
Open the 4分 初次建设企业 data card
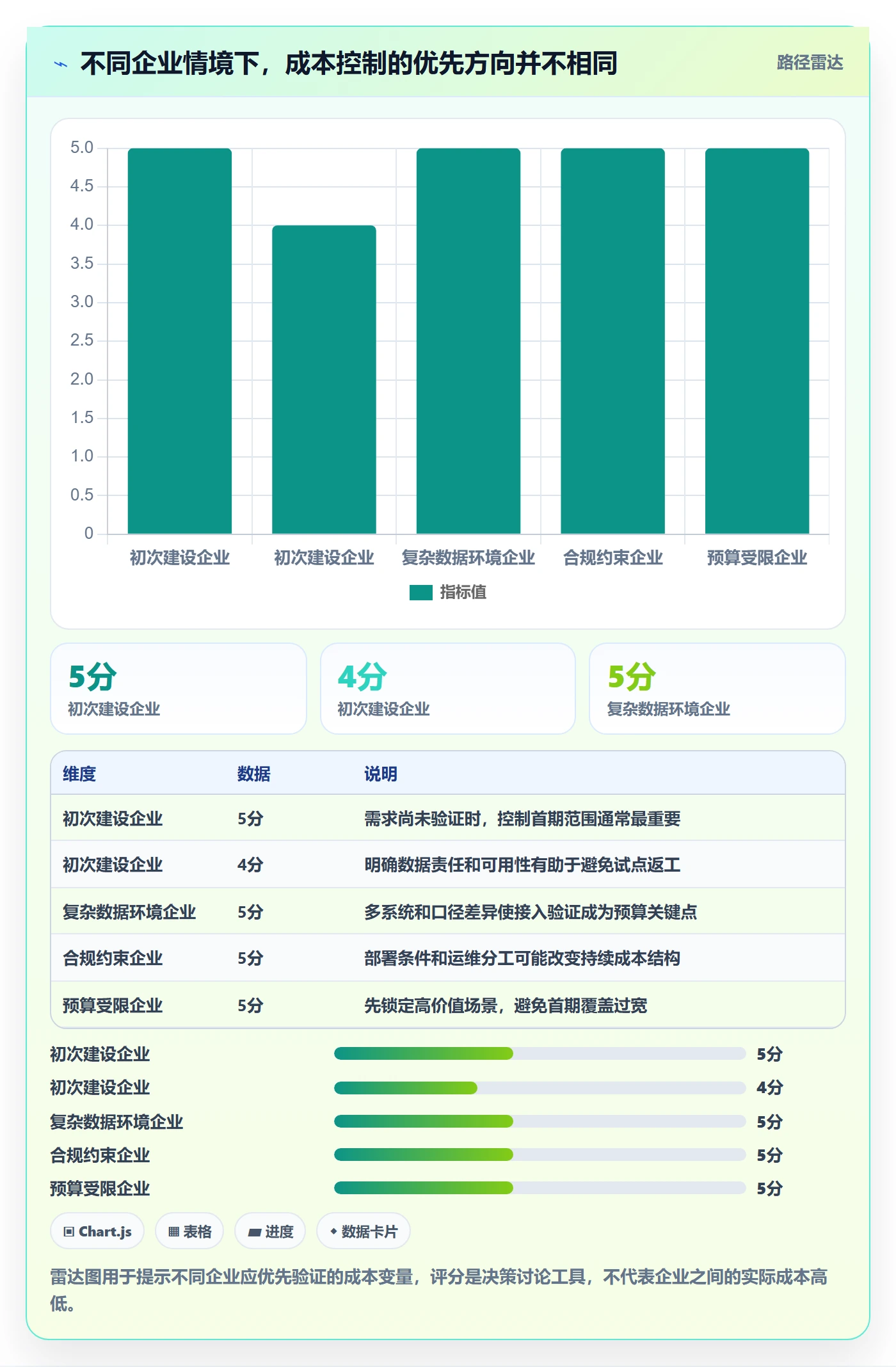click(448, 689)
